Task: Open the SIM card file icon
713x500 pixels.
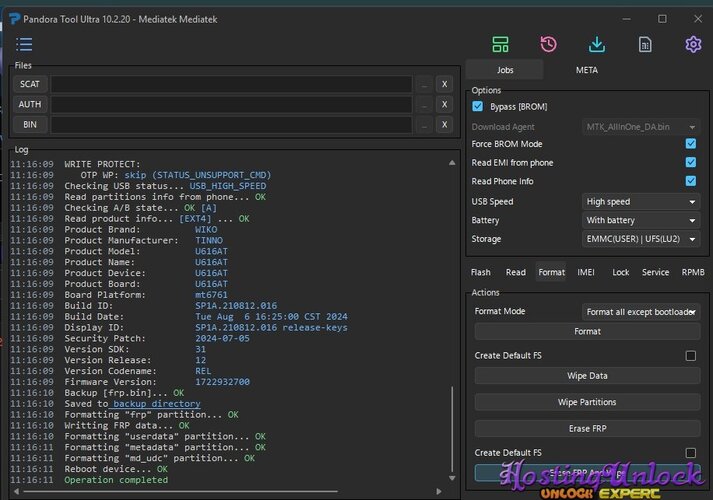Action: [645, 45]
